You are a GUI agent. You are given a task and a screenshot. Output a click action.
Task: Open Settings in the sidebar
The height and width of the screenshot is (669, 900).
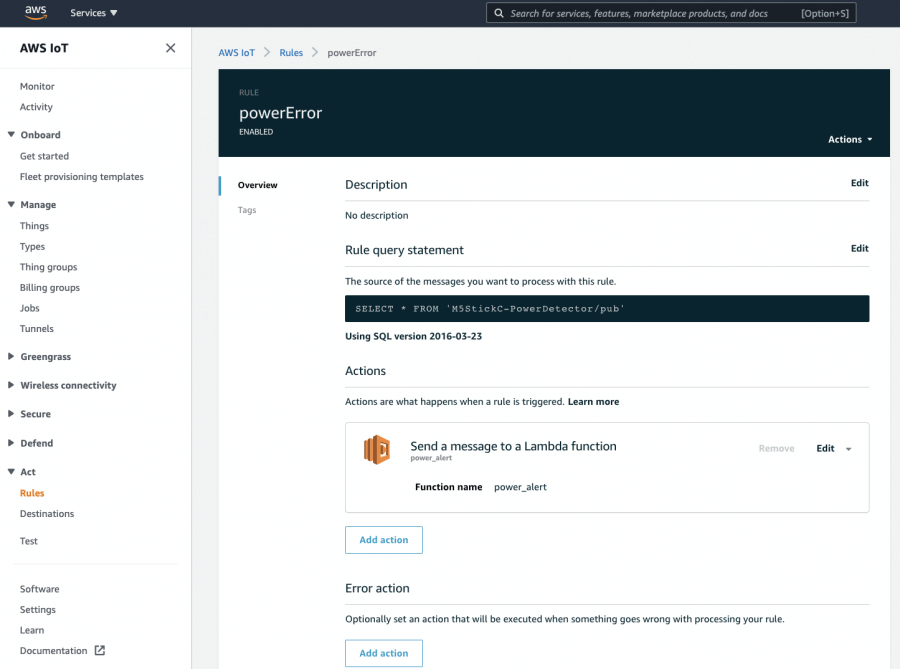point(38,609)
